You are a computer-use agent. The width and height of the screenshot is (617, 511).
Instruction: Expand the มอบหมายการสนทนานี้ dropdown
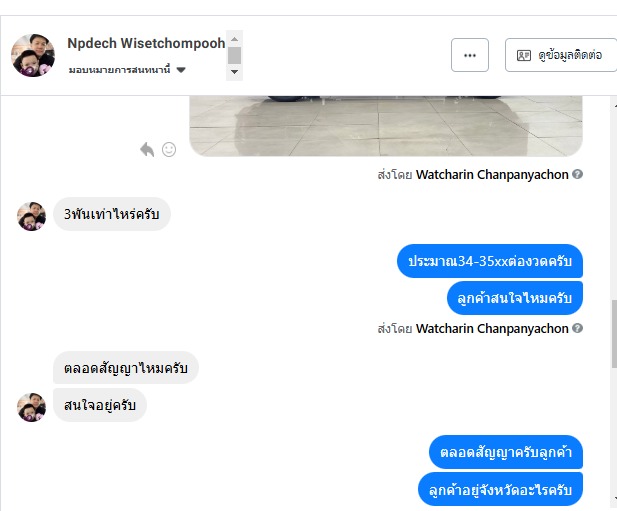[x=127, y=70]
